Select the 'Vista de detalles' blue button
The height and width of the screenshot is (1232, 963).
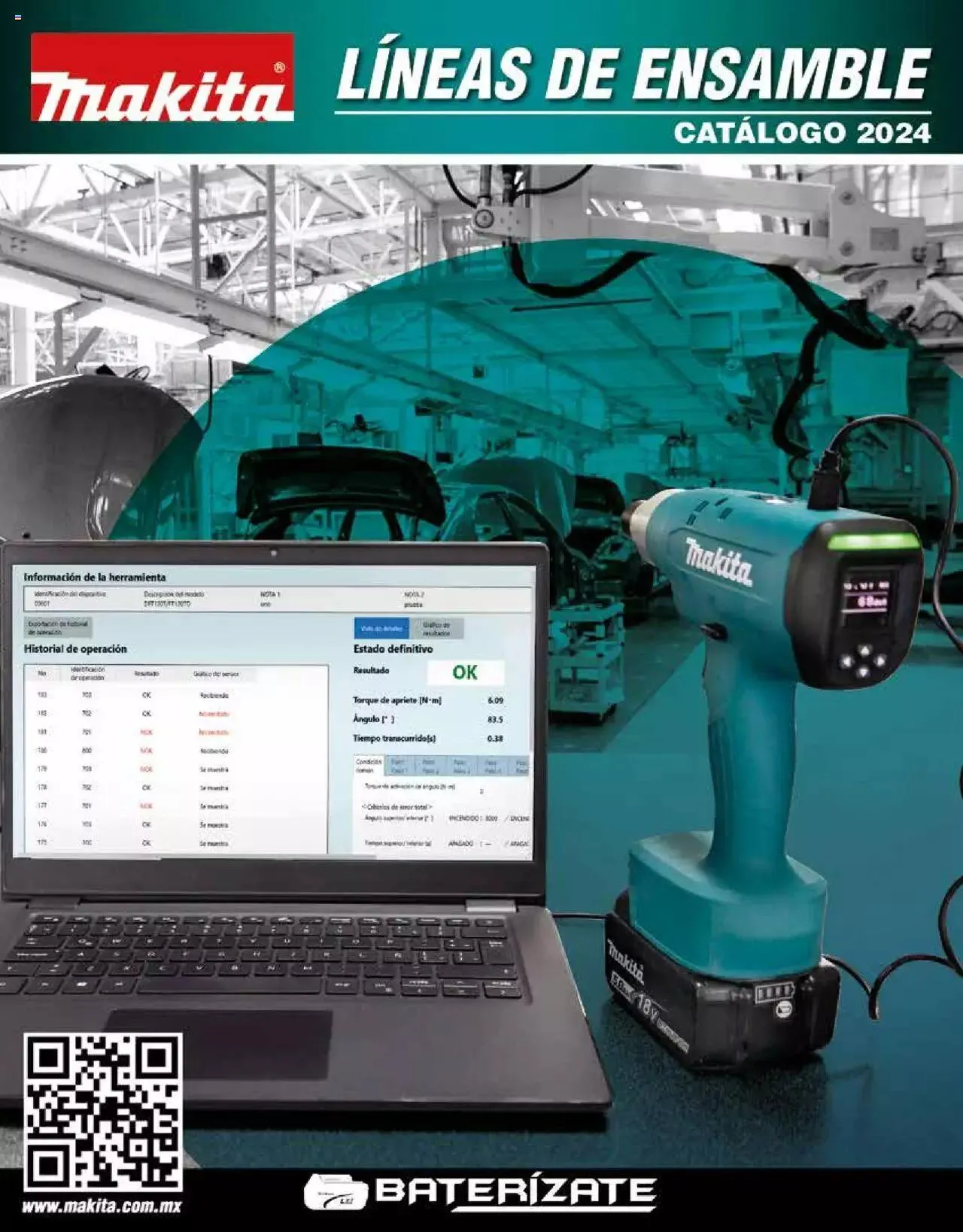coord(381,628)
